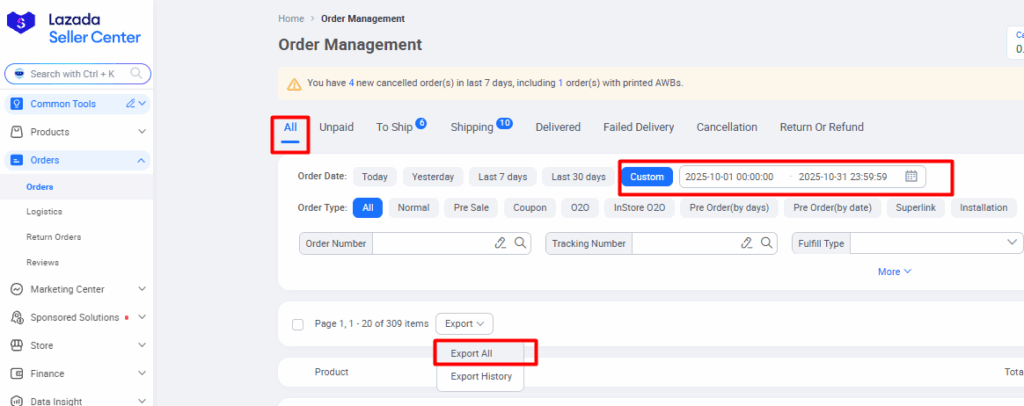Open Logistics under Orders
1024x406 pixels.
[x=44, y=212]
